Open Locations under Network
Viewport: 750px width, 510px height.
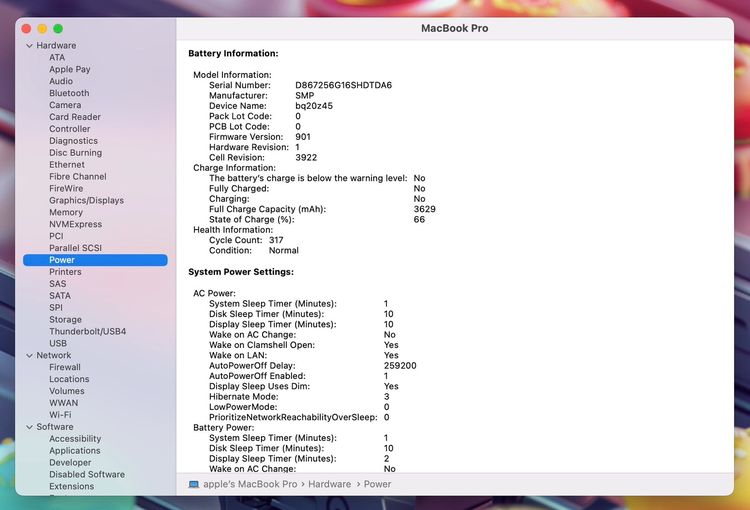[x=69, y=379]
